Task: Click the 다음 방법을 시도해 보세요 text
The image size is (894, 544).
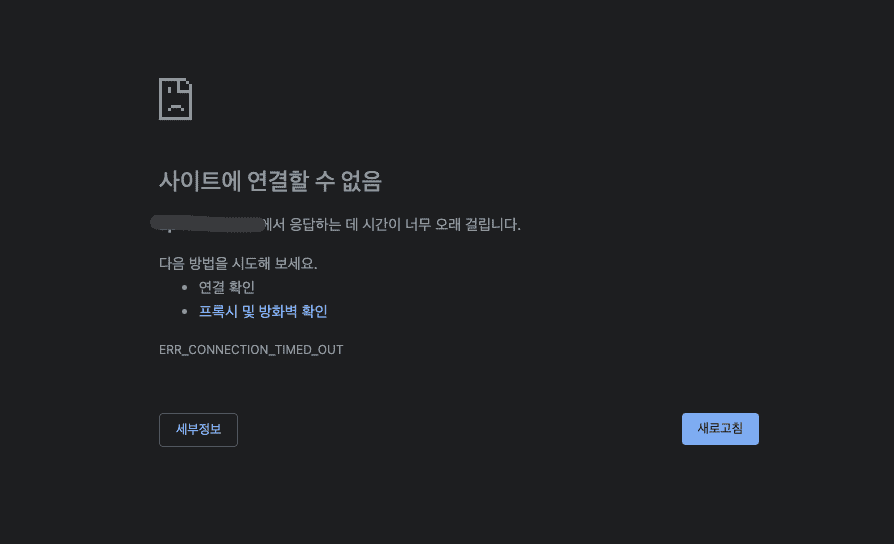Action: coord(238,263)
